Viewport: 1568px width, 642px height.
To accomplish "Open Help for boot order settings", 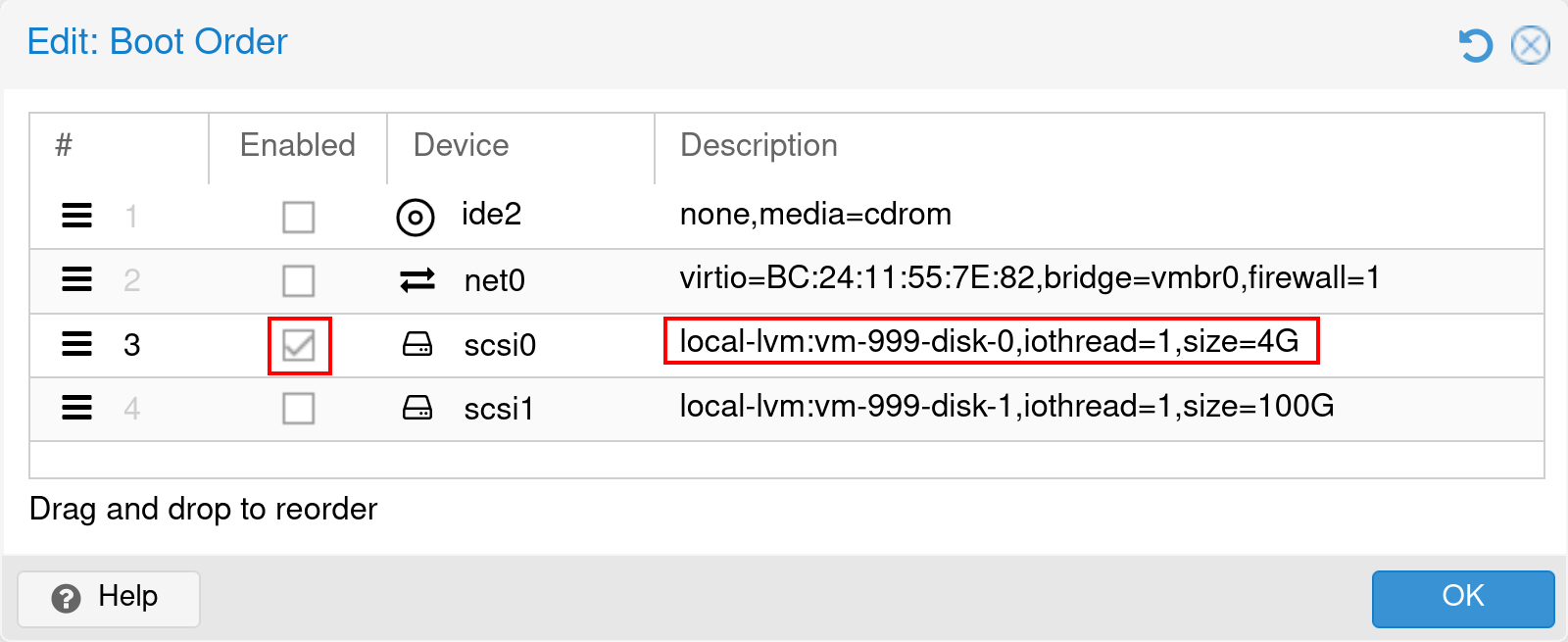I will (108, 598).
